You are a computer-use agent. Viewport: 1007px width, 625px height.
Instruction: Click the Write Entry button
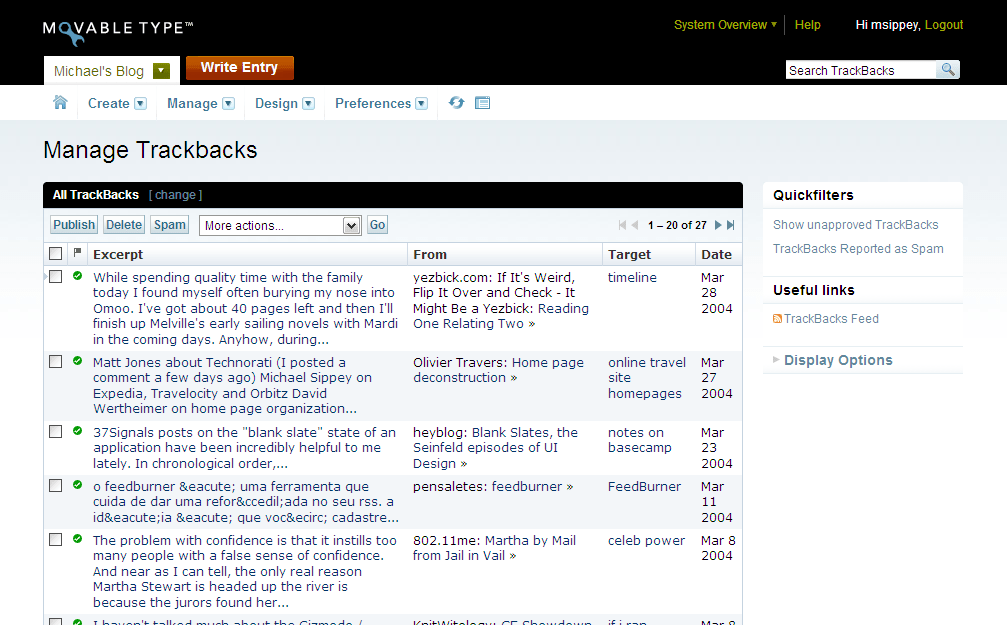pyautogui.click(x=240, y=67)
